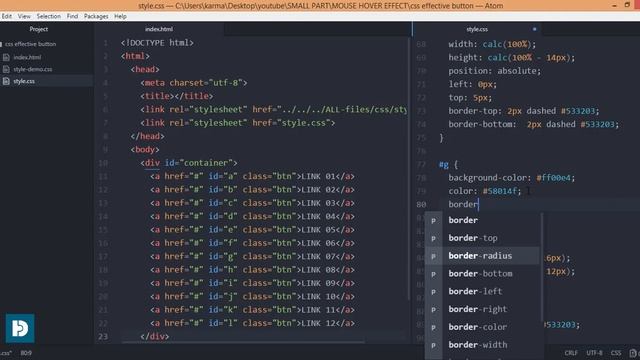This screenshot has width=640, height=360.
Task: Click the vertical scrollbar of index.html pane
Action: pyautogui.click(x=409, y=169)
